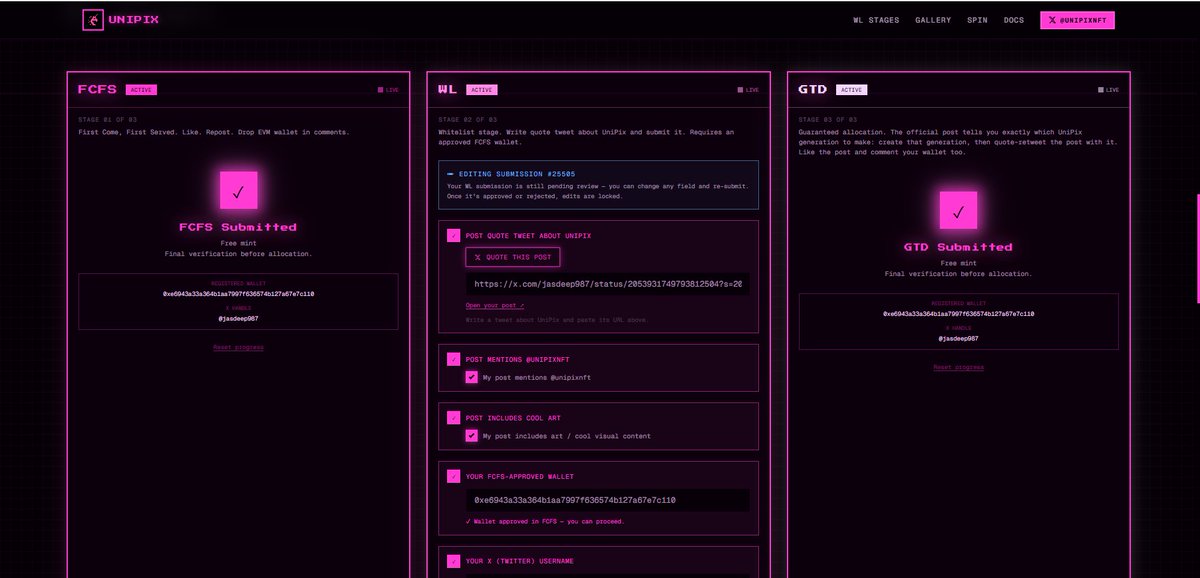Open the WL STAGES nav item

876,20
